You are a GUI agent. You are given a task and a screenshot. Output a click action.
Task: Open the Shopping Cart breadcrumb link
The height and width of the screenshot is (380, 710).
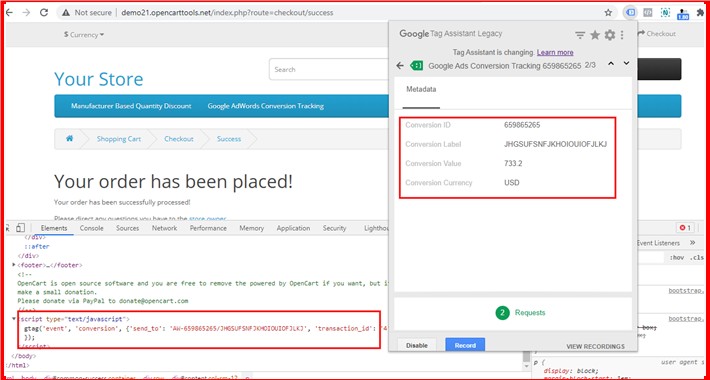coord(119,139)
